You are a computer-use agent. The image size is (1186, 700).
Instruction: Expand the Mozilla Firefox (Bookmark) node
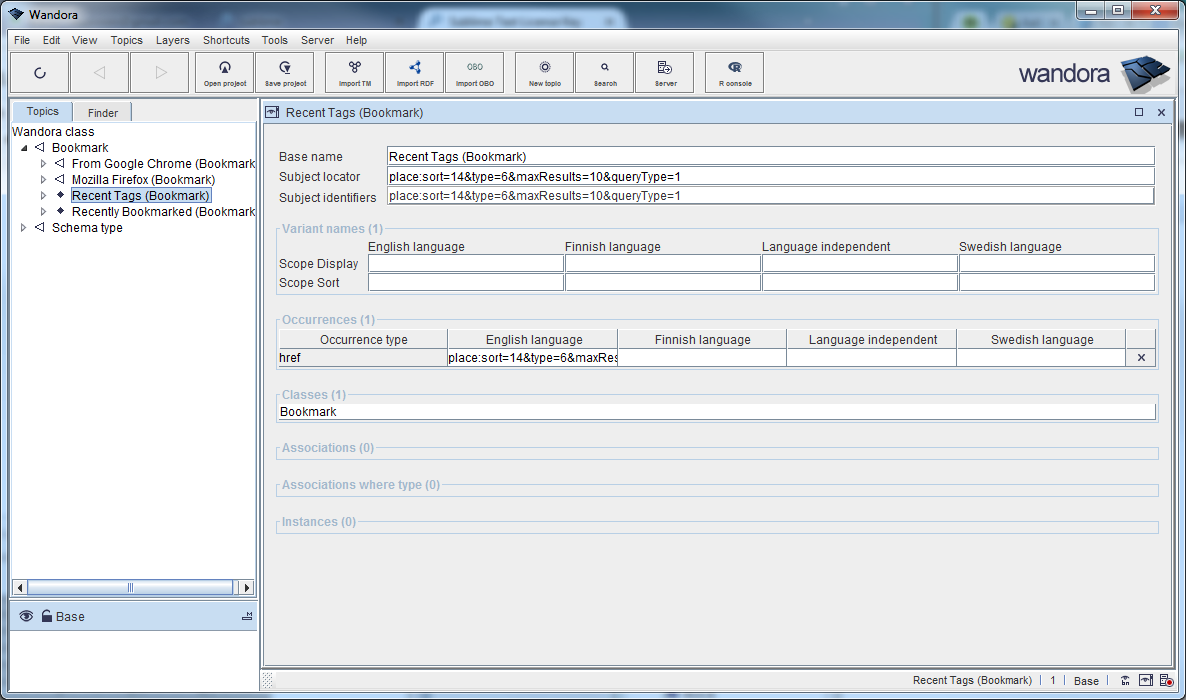point(43,180)
